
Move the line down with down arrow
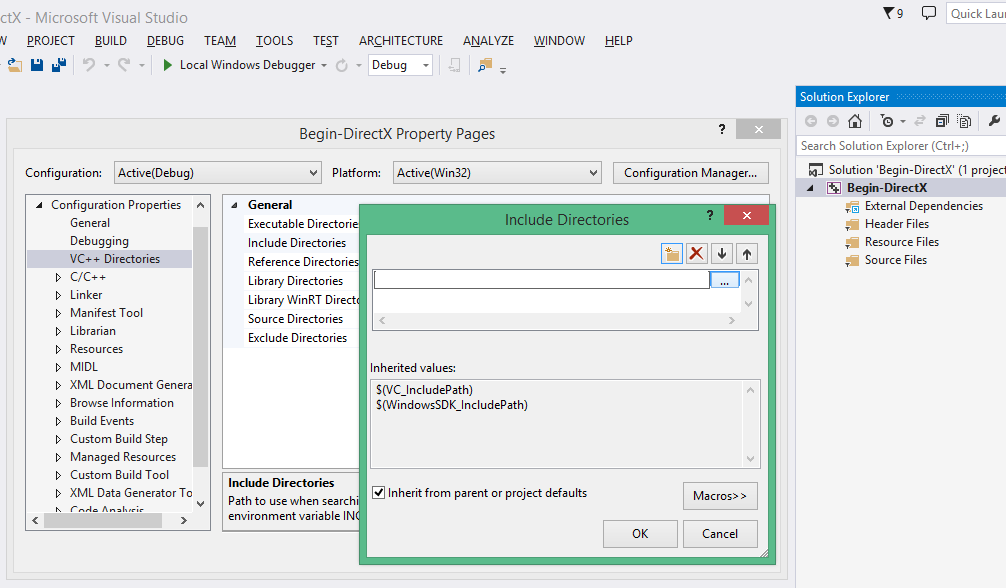(722, 254)
